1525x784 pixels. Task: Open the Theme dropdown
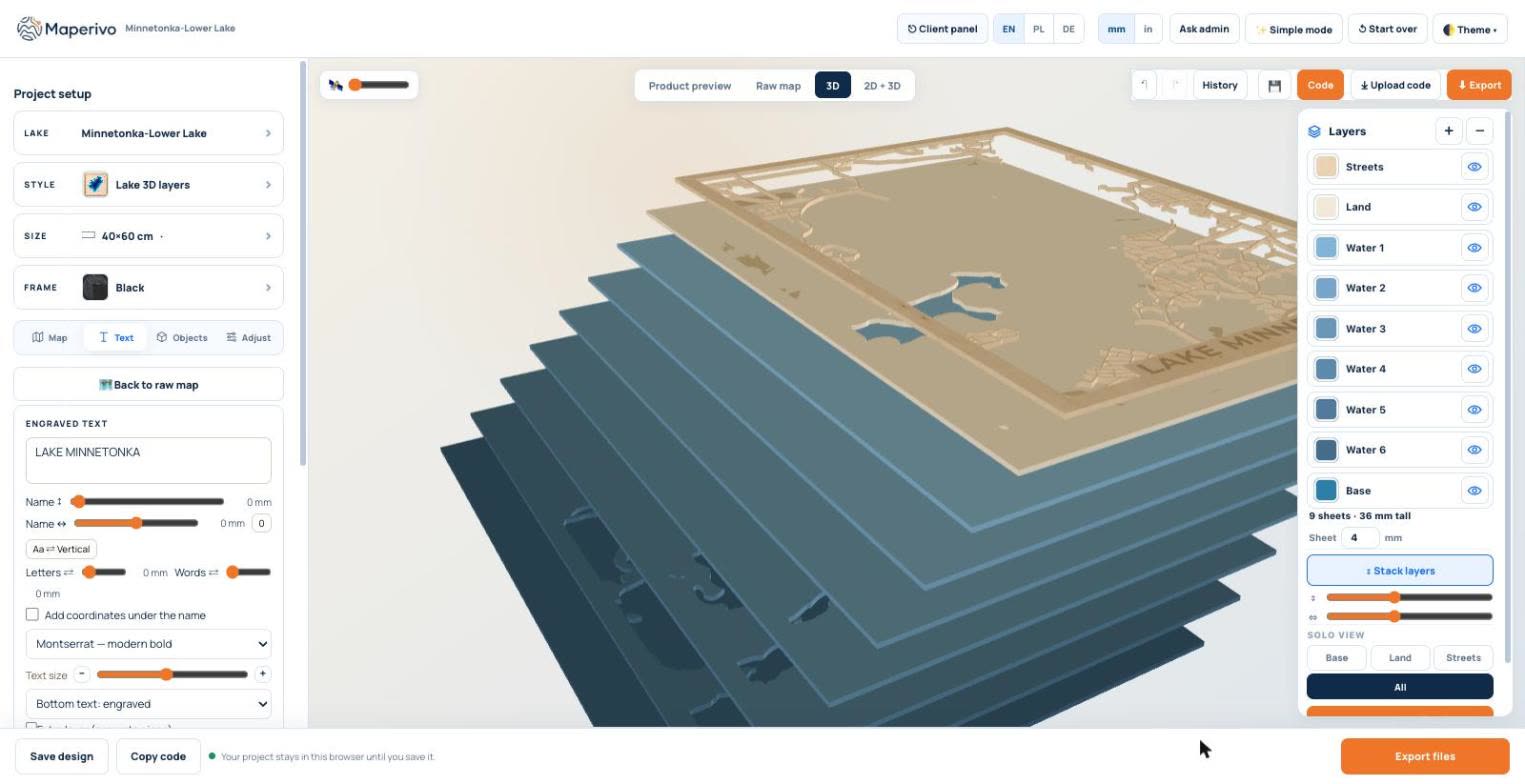(1470, 29)
